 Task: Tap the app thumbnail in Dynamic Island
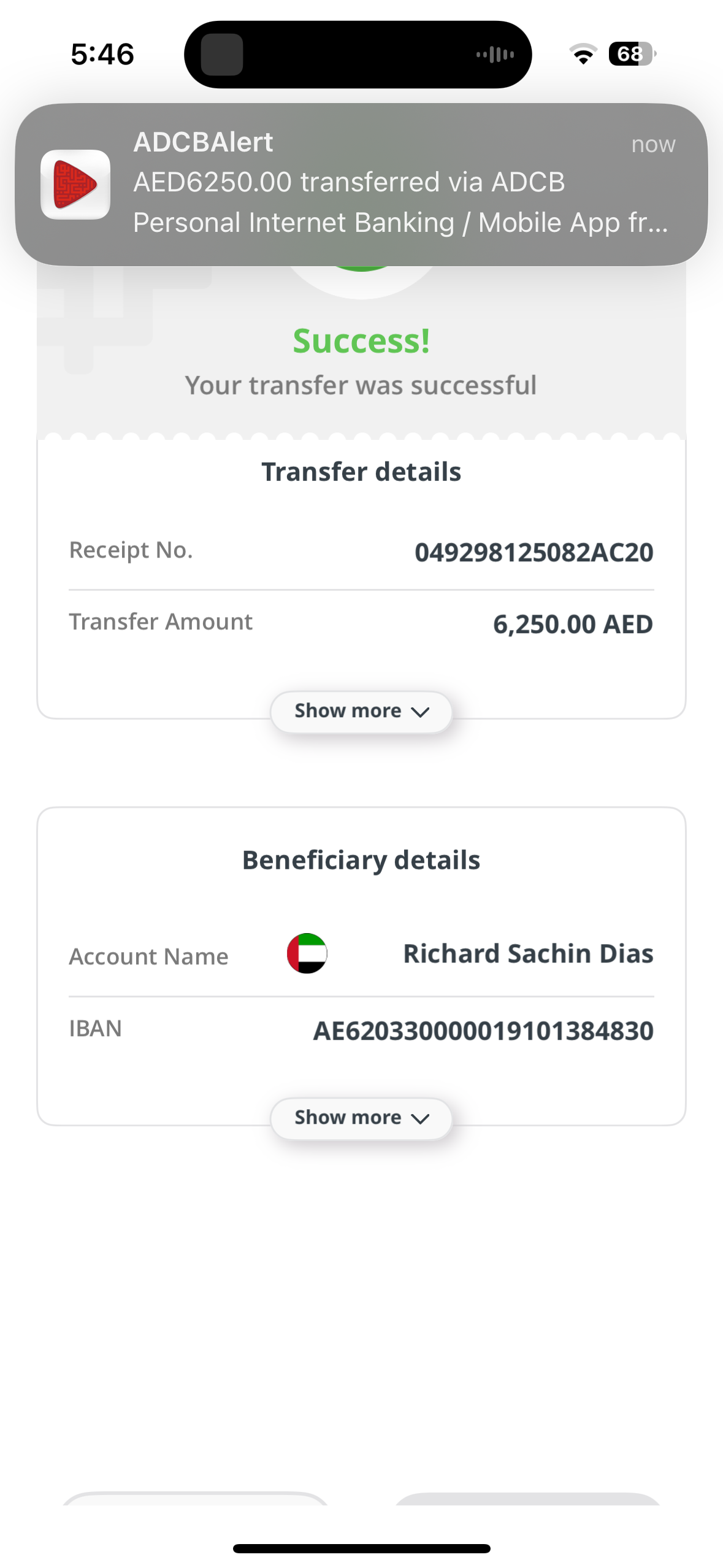coord(222,55)
